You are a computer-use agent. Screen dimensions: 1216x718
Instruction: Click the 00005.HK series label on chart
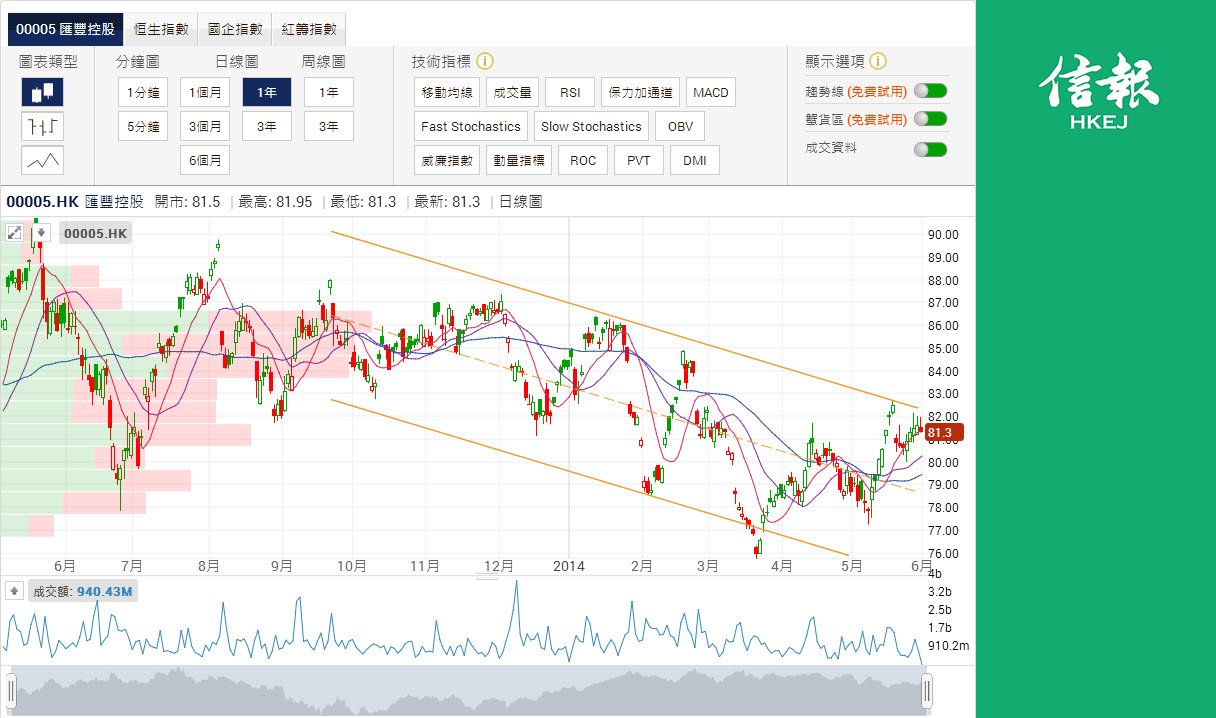coord(96,234)
